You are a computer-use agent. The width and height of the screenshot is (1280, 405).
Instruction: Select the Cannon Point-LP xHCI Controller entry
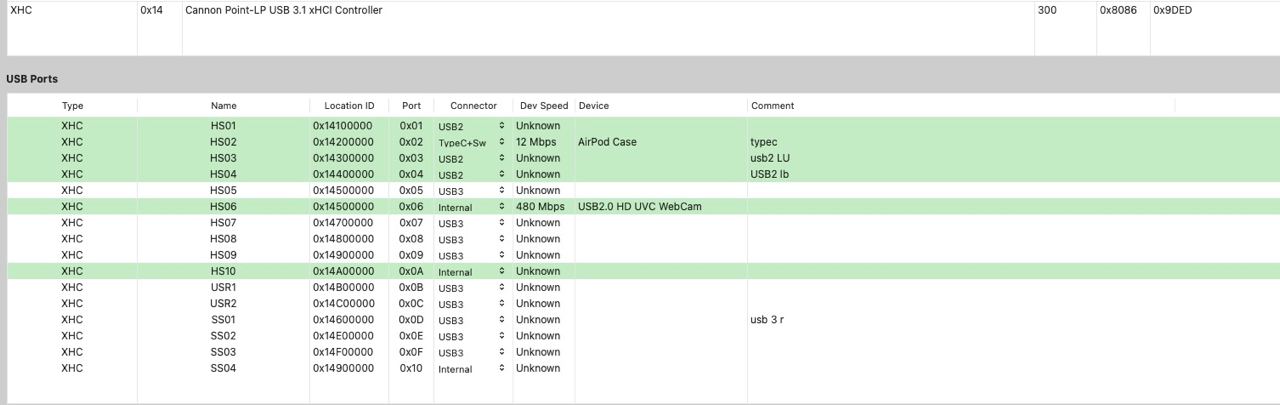(283, 10)
